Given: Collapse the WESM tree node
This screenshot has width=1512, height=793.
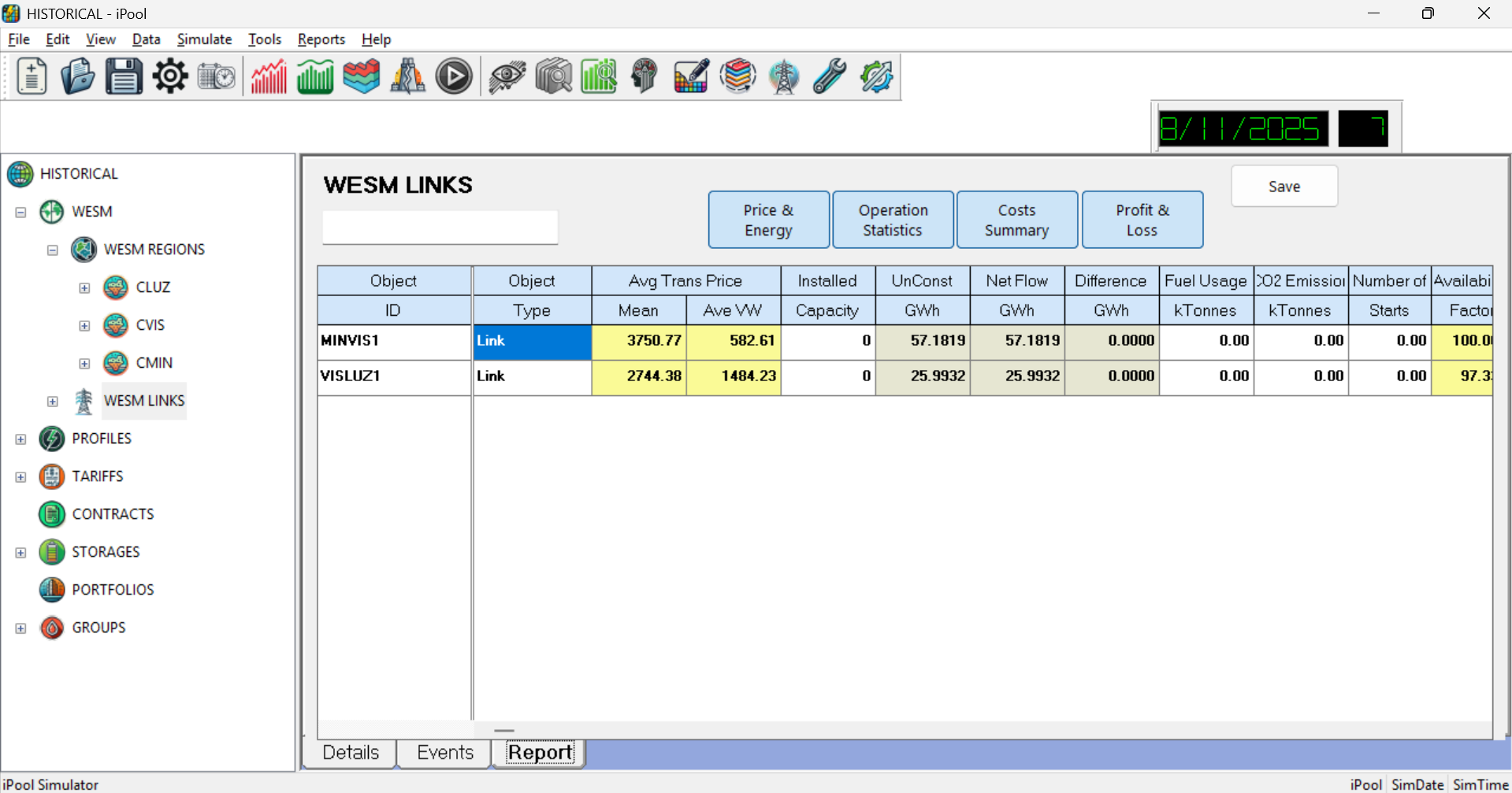Looking at the screenshot, I should pos(21,212).
